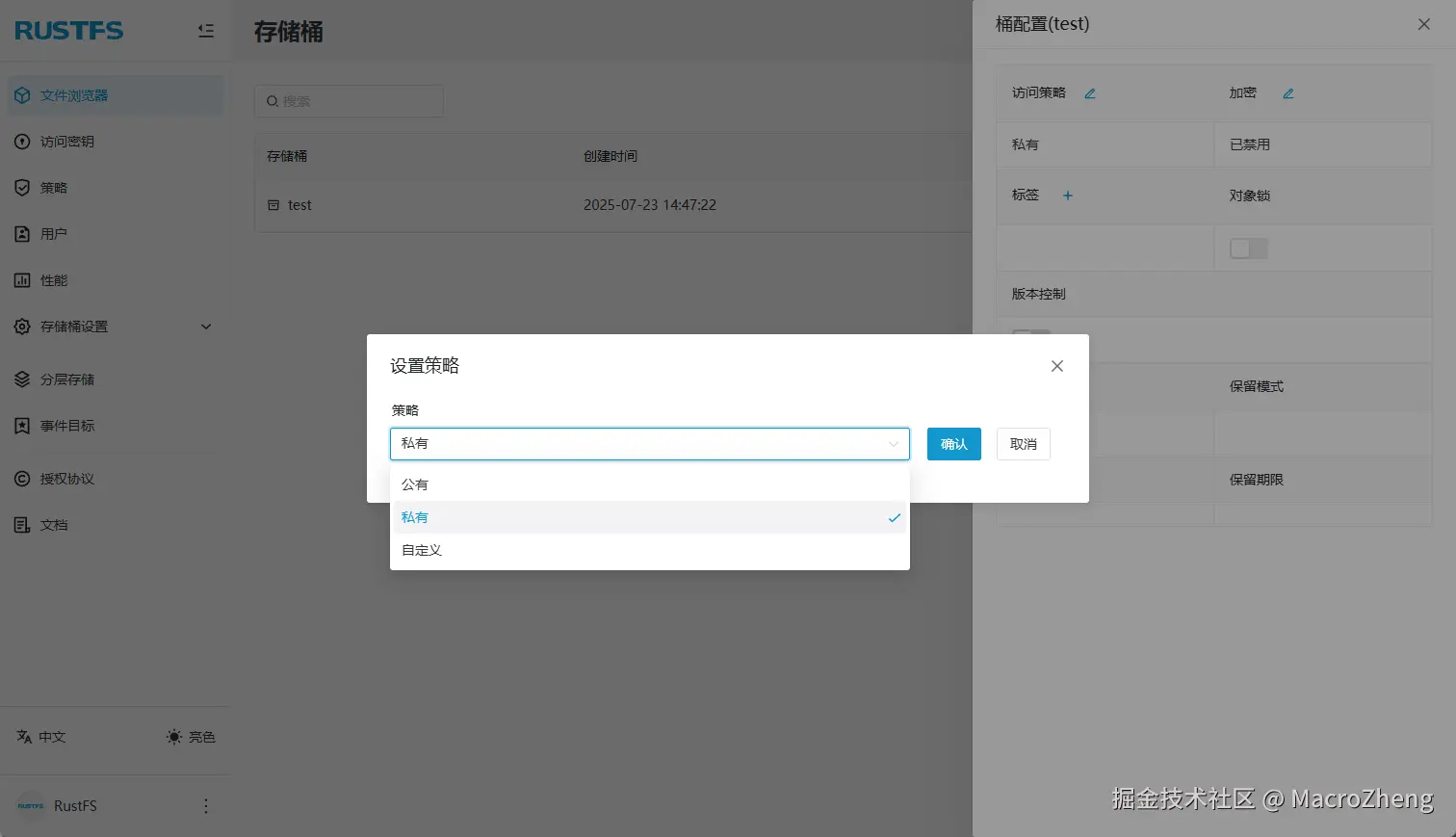Edit 加密 setting with the pencil icon
The width and height of the screenshot is (1456, 837).
(1288, 93)
